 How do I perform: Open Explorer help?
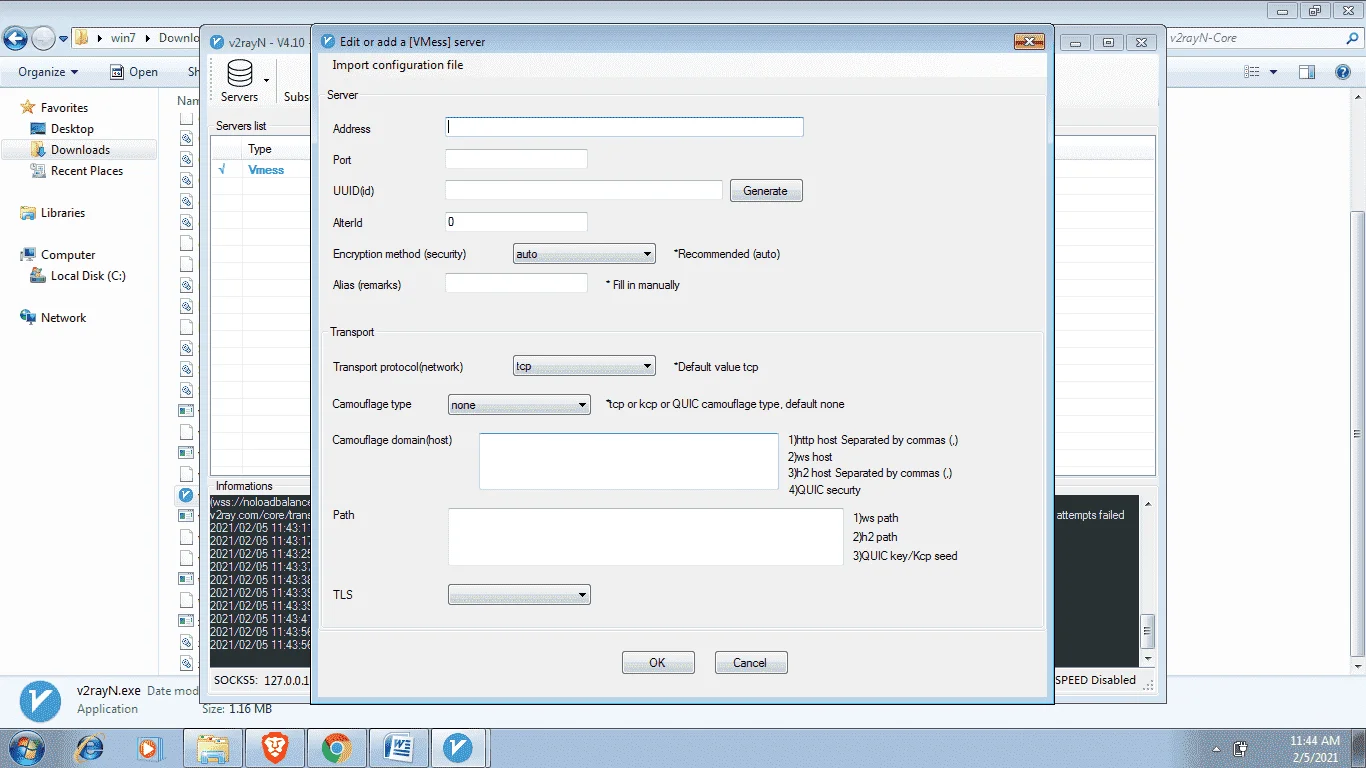coord(1343,72)
